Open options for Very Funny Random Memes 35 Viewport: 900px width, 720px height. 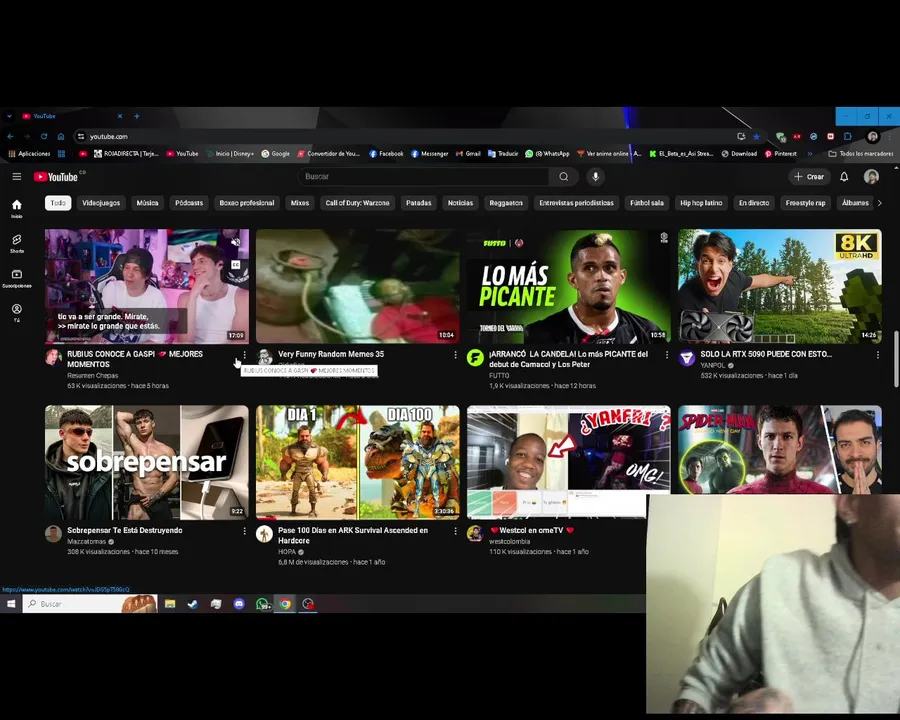(x=455, y=355)
